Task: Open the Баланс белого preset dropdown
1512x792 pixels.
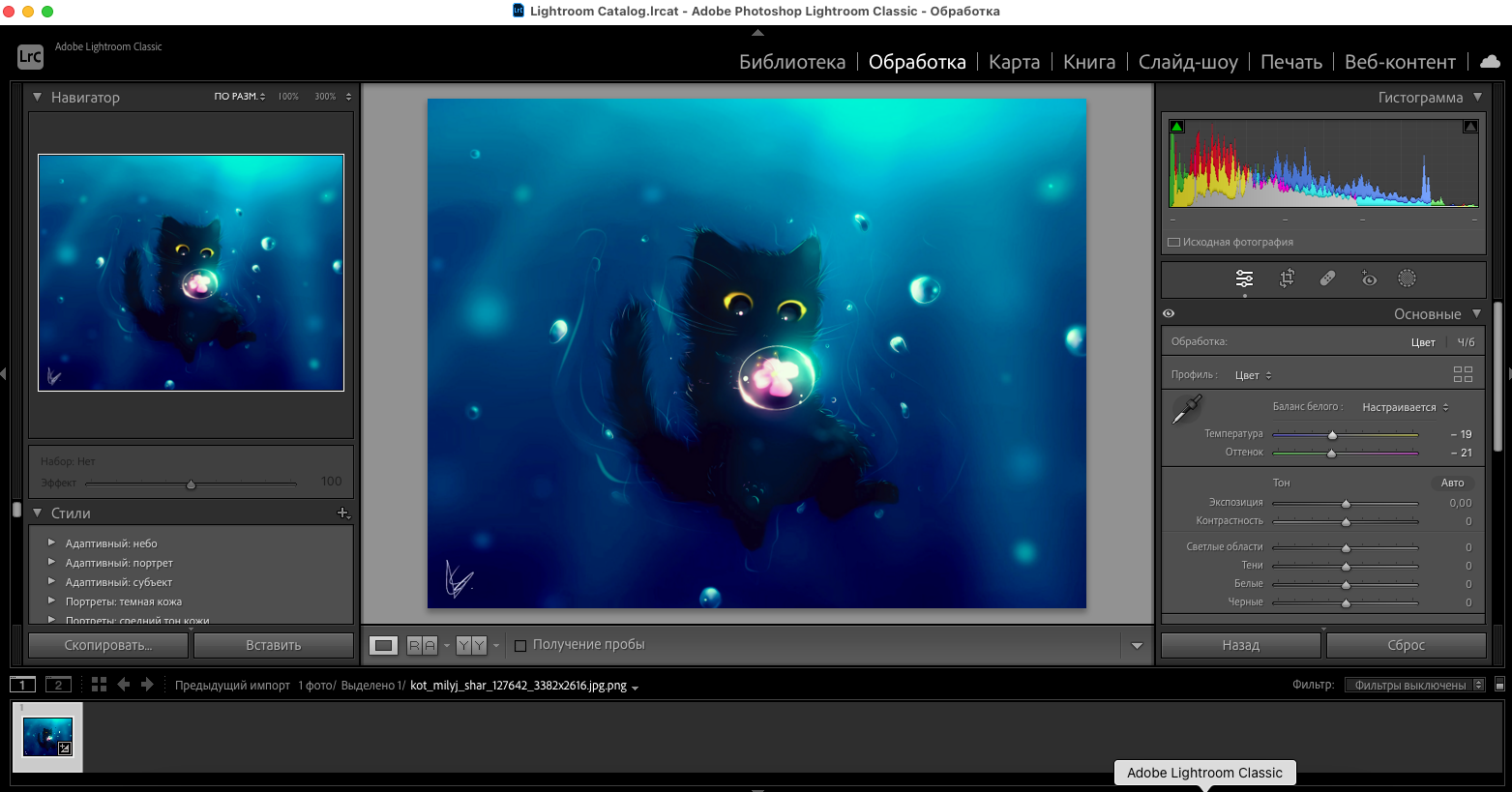Action: click(x=1405, y=407)
